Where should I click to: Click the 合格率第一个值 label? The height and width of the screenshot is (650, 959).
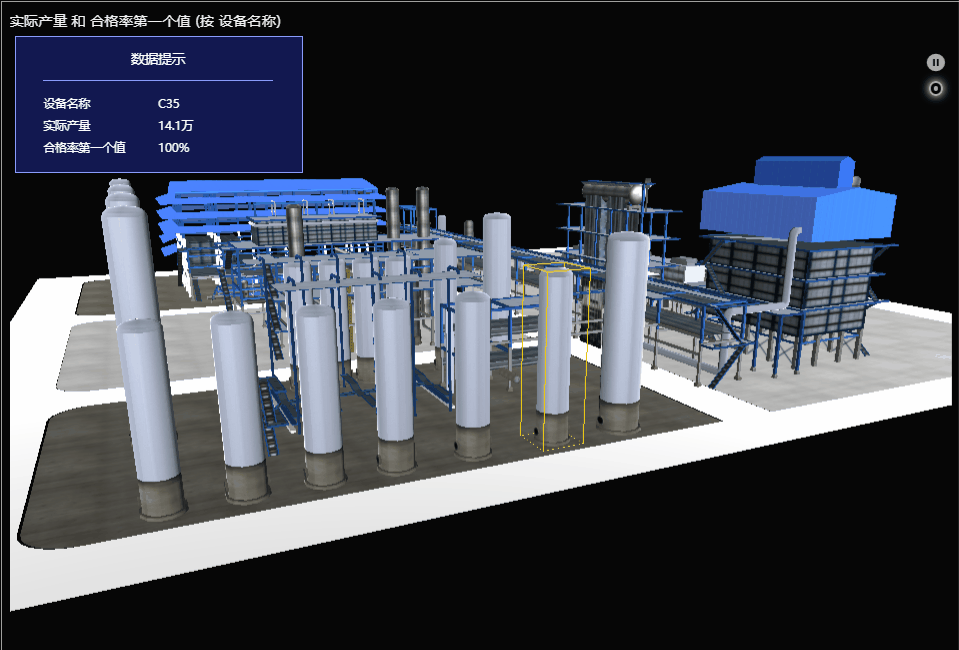pos(84,147)
